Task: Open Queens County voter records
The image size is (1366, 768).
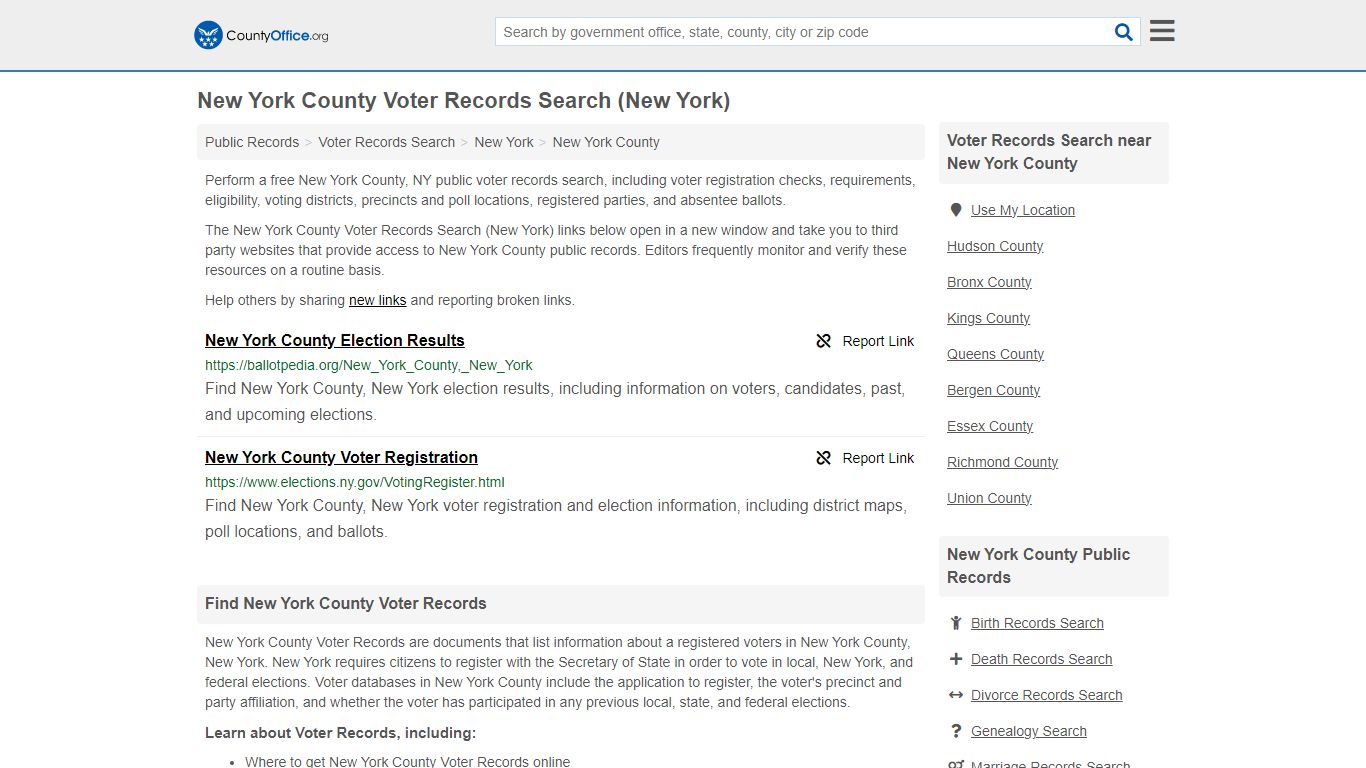Action: (995, 354)
